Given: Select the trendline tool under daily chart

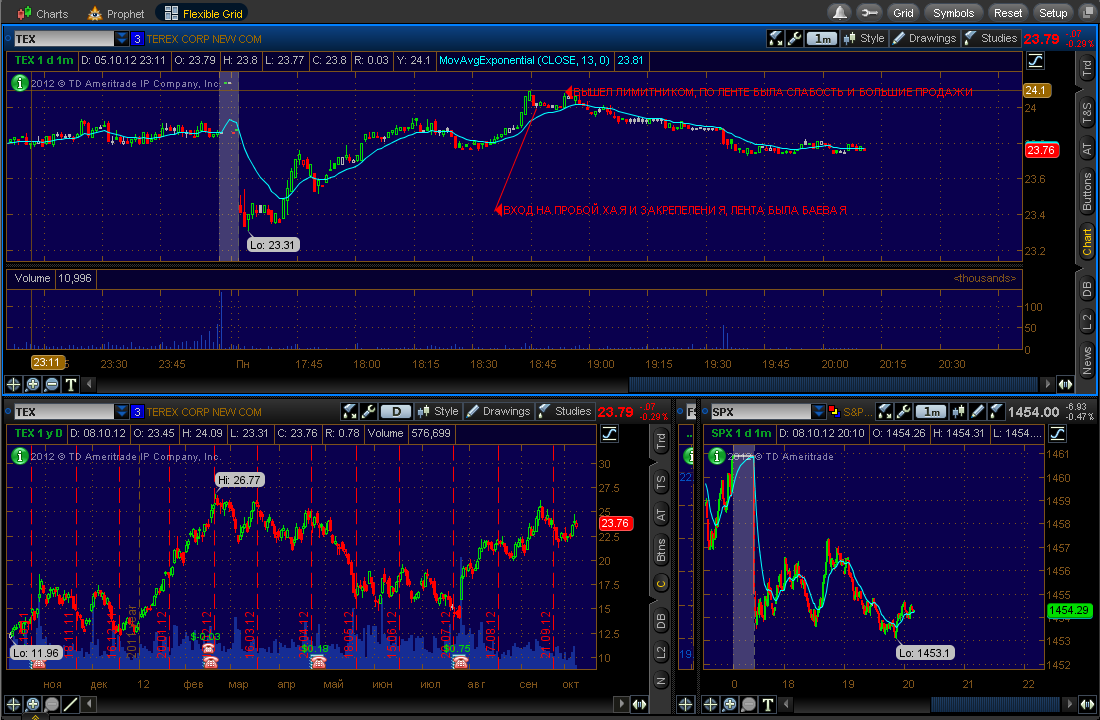Looking at the screenshot, I should point(70,704).
